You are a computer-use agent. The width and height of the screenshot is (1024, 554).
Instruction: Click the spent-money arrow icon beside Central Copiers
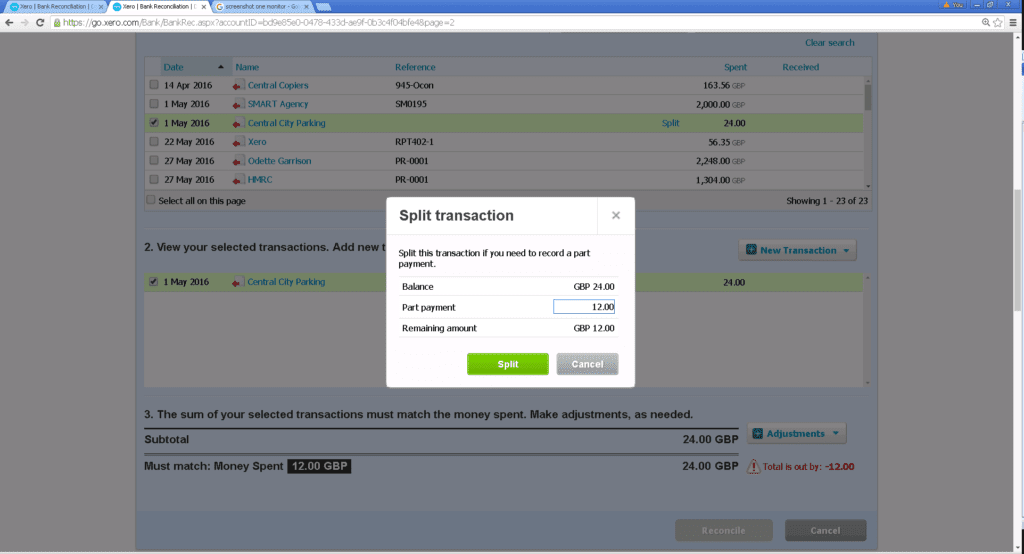coord(238,86)
